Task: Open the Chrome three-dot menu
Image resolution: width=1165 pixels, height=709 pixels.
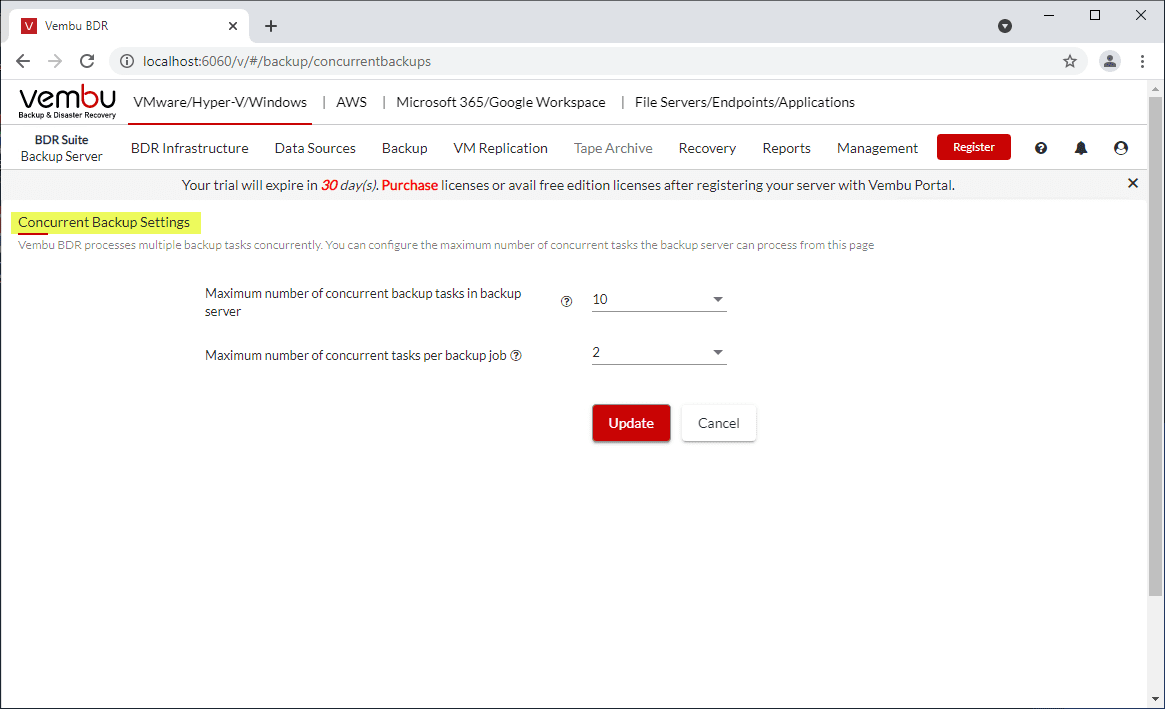Action: (1143, 61)
